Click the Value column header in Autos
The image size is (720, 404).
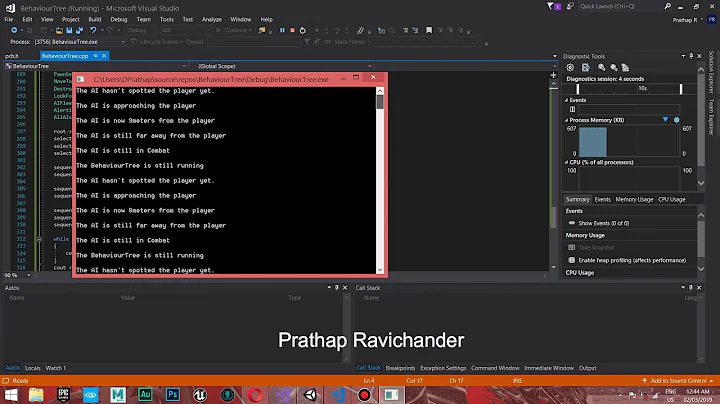[x=128, y=298]
